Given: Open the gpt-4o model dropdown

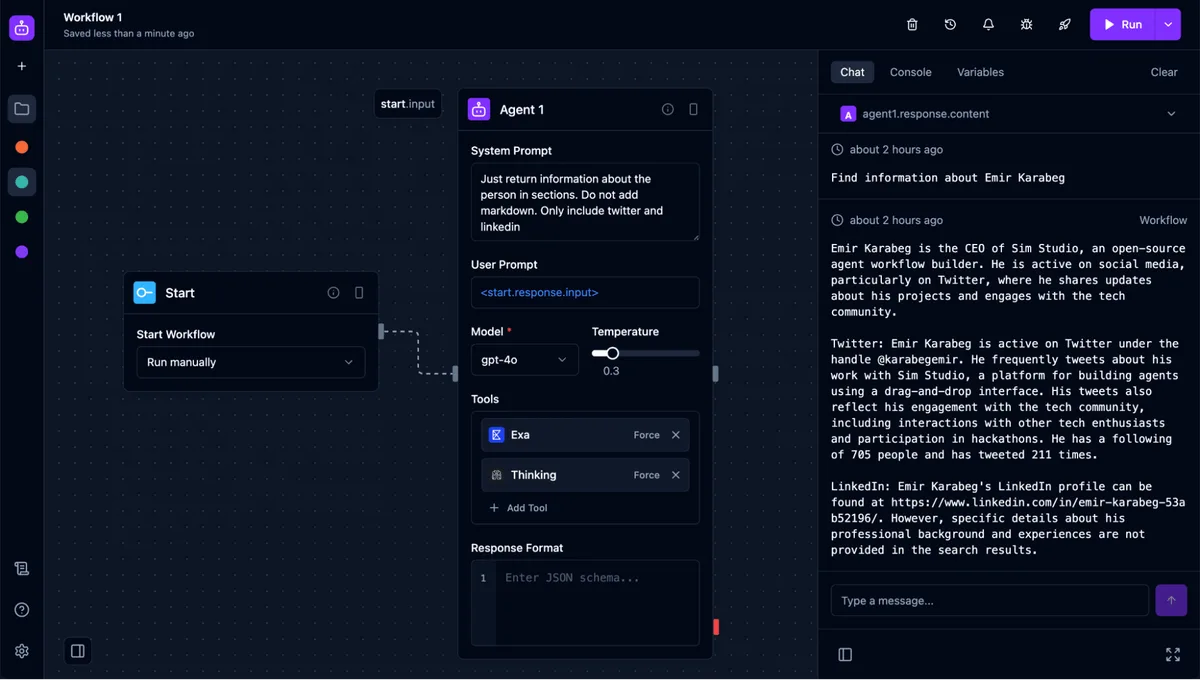Looking at the screenshot, I should coord(524,359).
